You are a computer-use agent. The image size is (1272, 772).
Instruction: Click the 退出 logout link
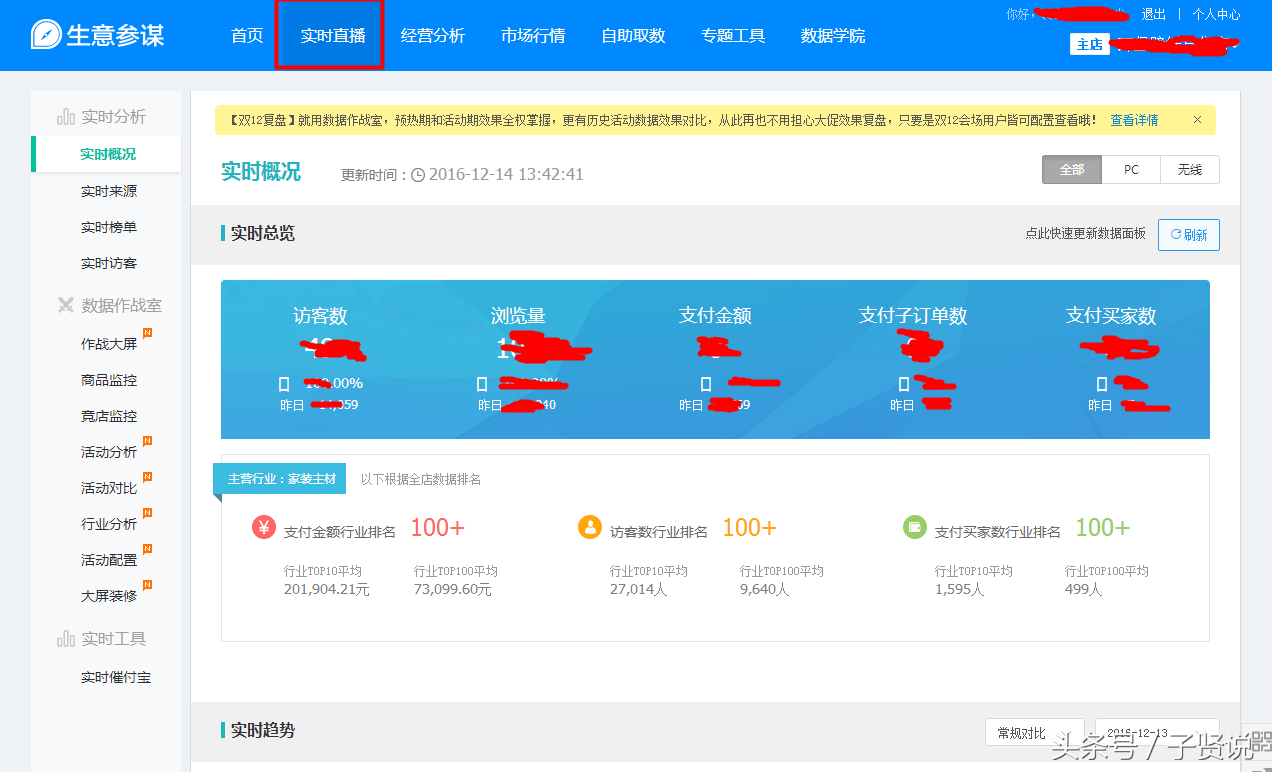[1155, 14]
